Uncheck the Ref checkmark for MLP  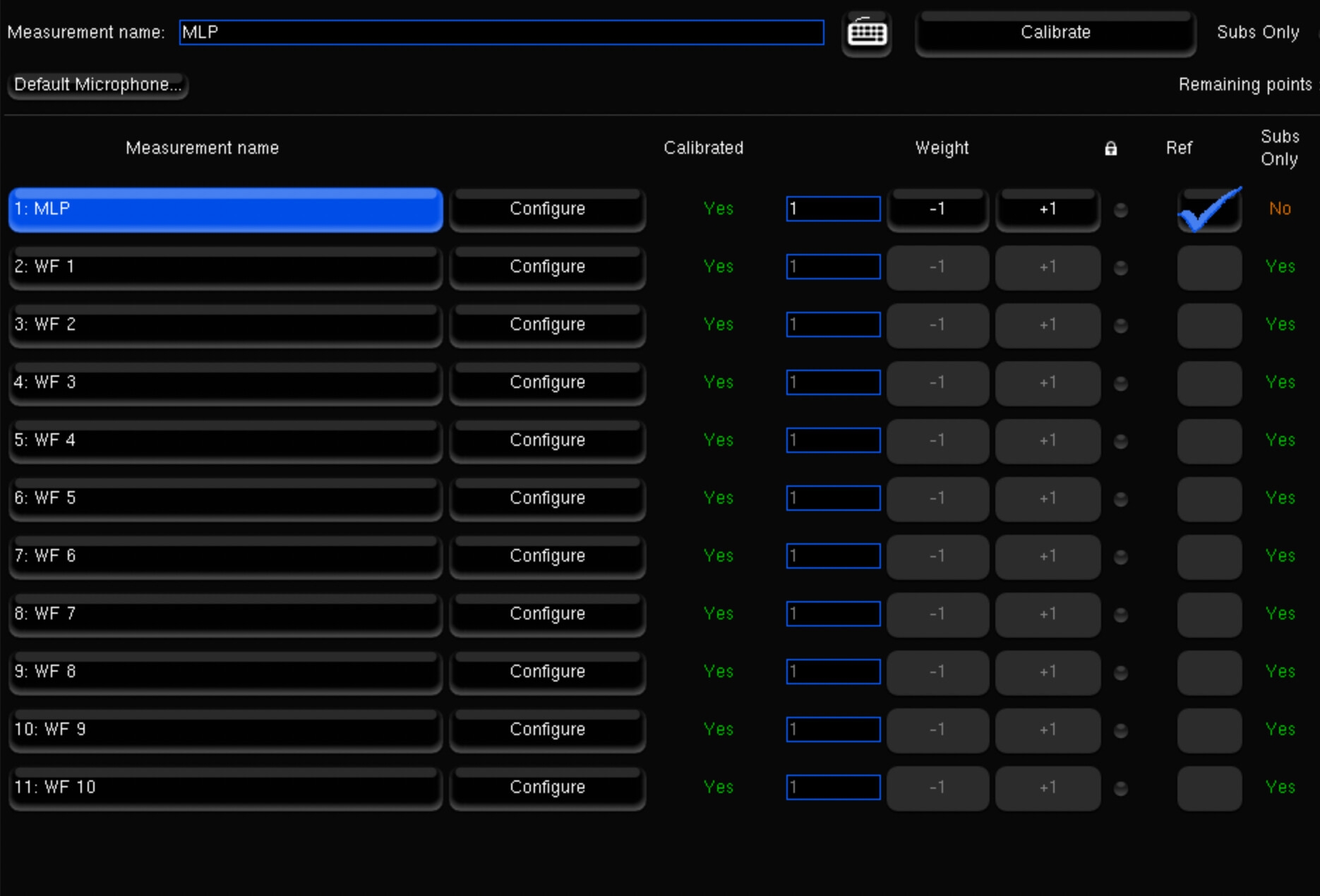coord(1209,210)
